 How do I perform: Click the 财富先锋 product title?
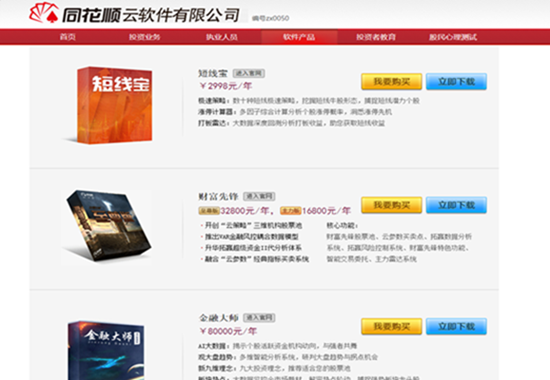point(218,196)
